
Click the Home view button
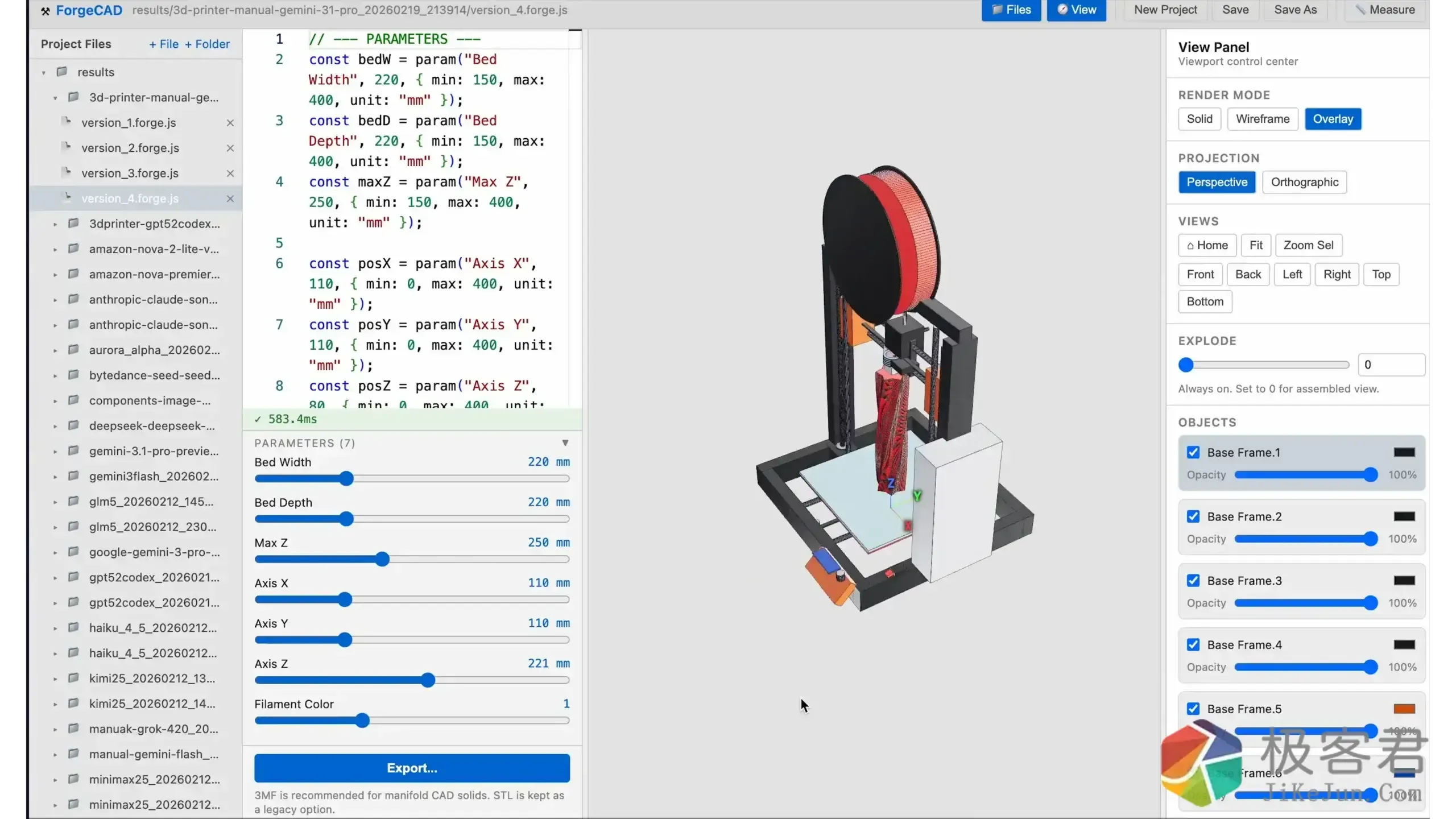click(1207, 245)
